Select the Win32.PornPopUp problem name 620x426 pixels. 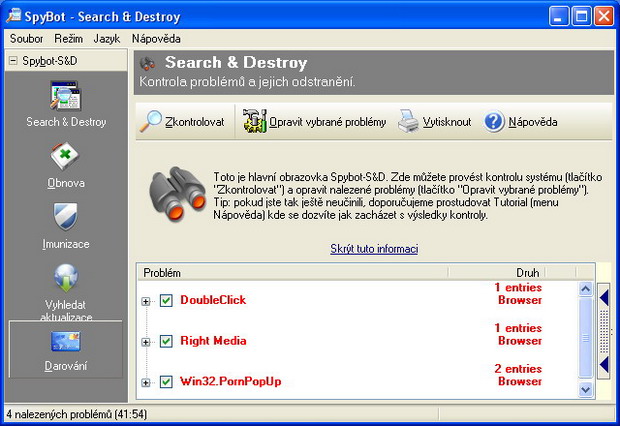[231, 382]
